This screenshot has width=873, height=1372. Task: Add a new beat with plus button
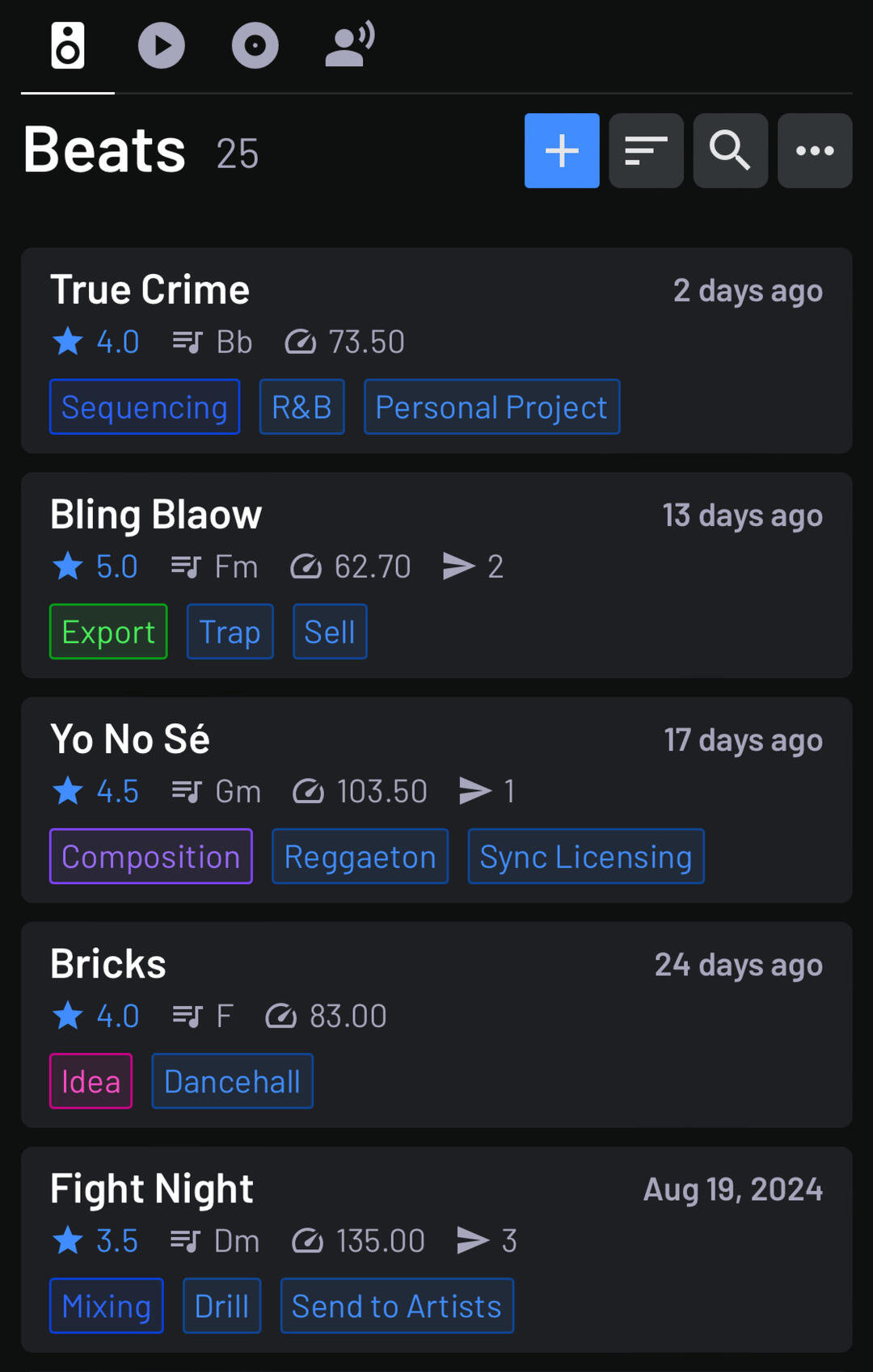click(562, 151)
